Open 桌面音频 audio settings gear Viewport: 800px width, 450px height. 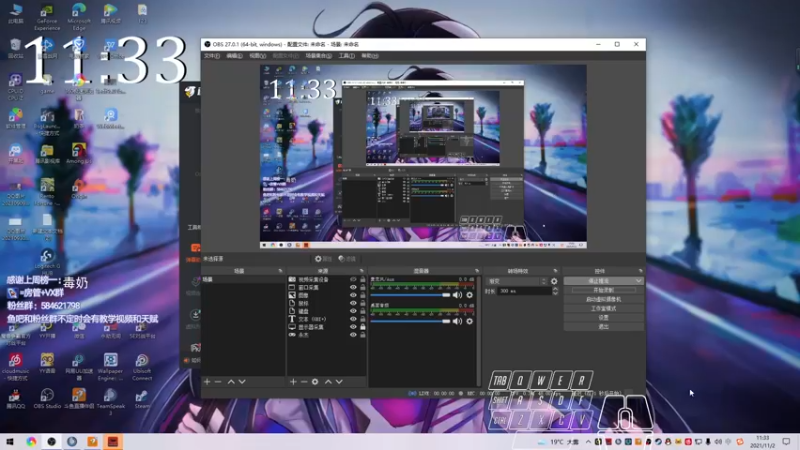pyautogui.click(x=469, y=321)
